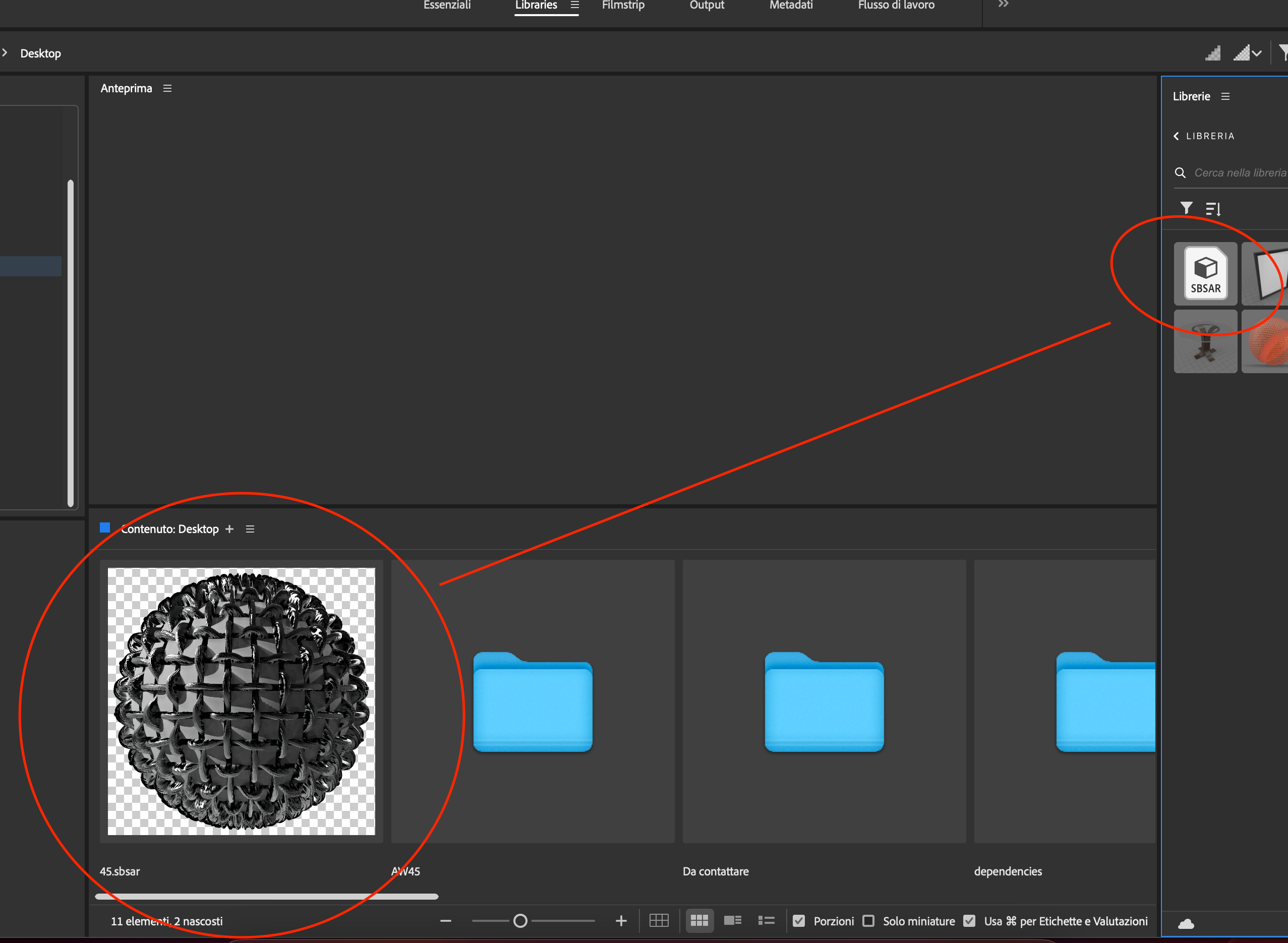The height and width of the screenshot is (943, 1288).
Task: Select the SBSAR asset in Librerie panel
Action: click(1206, 273)
